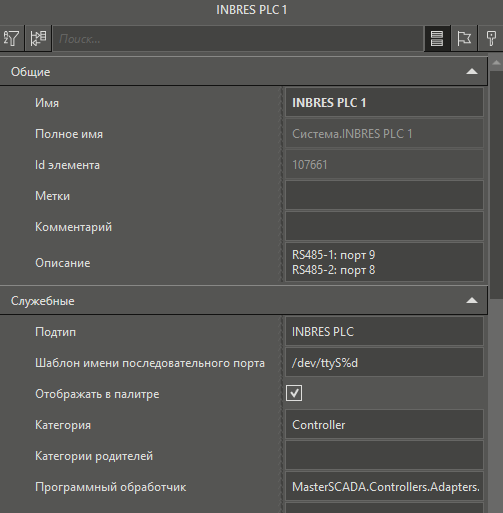Edit the Описание RS485 ports field

point(384,262)
